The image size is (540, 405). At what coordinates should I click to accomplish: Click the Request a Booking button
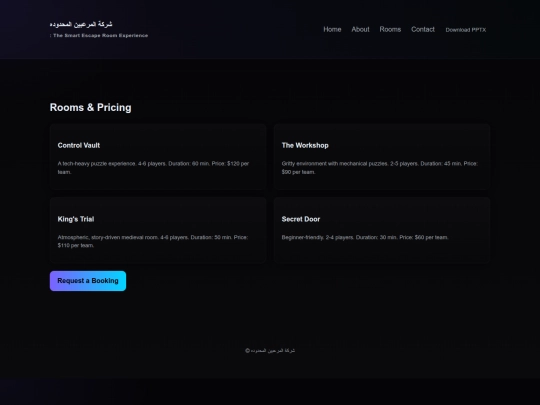click(88, 281)
